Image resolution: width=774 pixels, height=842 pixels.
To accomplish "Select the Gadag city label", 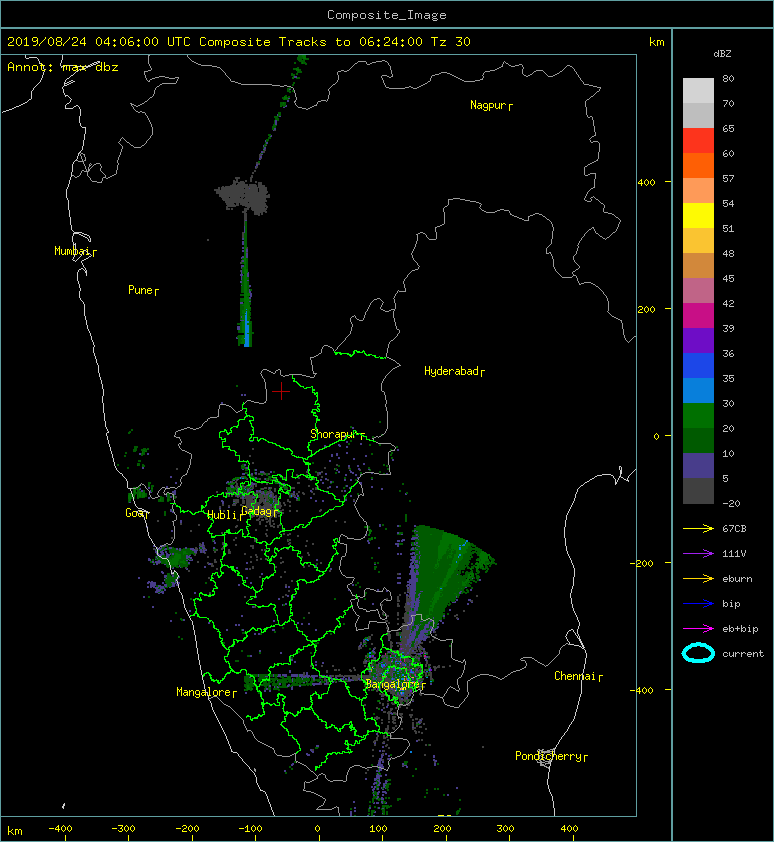I will pos(257,511).
